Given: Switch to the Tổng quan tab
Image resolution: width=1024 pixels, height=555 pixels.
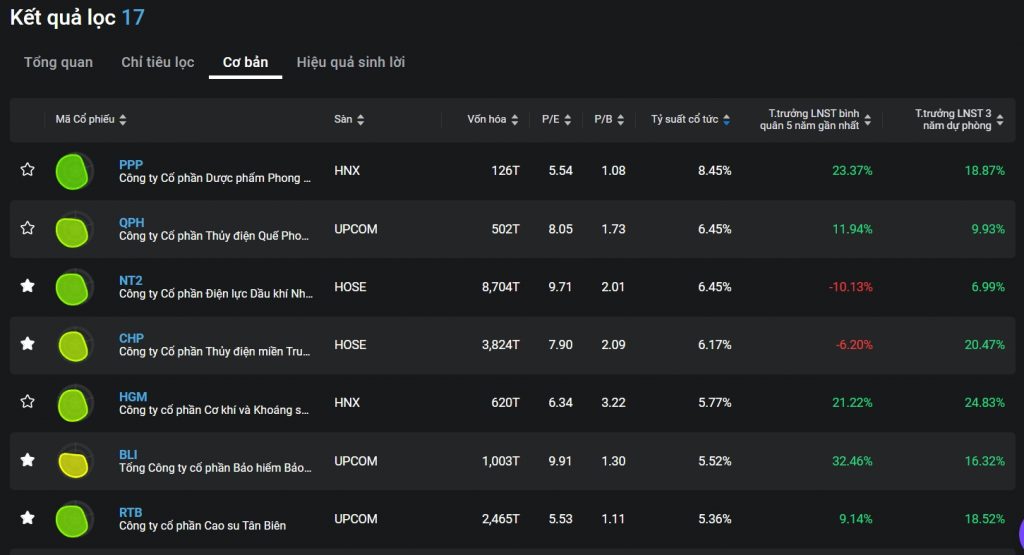Looking at the screenshot, I should click(x=58, y=62).
